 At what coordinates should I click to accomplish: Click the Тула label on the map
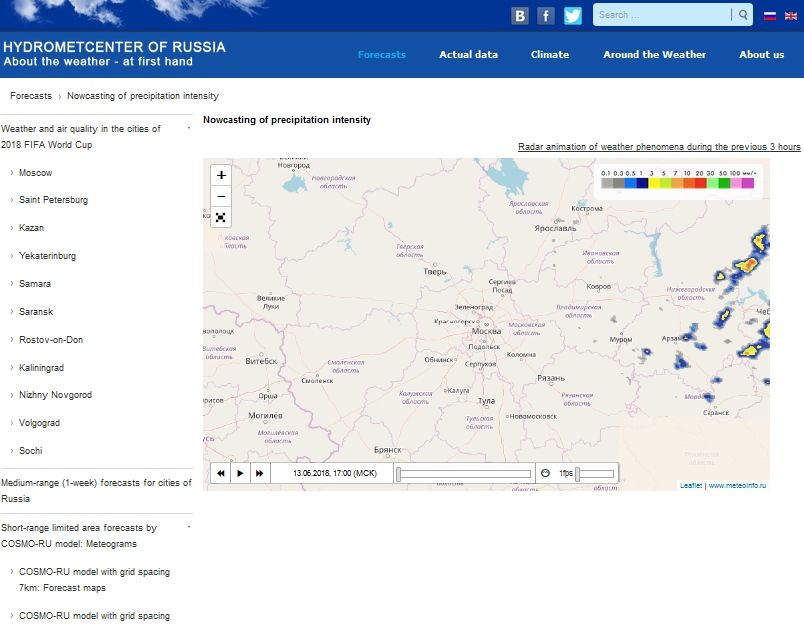tap(487, 400)
